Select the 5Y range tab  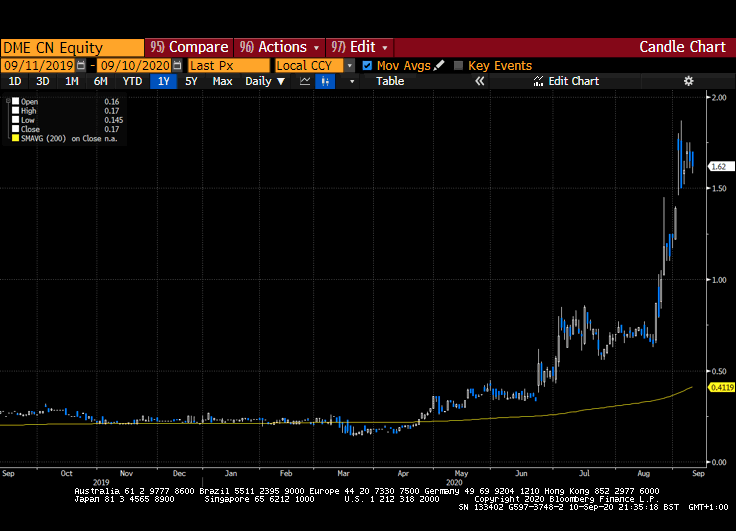[x=191, y=81]
